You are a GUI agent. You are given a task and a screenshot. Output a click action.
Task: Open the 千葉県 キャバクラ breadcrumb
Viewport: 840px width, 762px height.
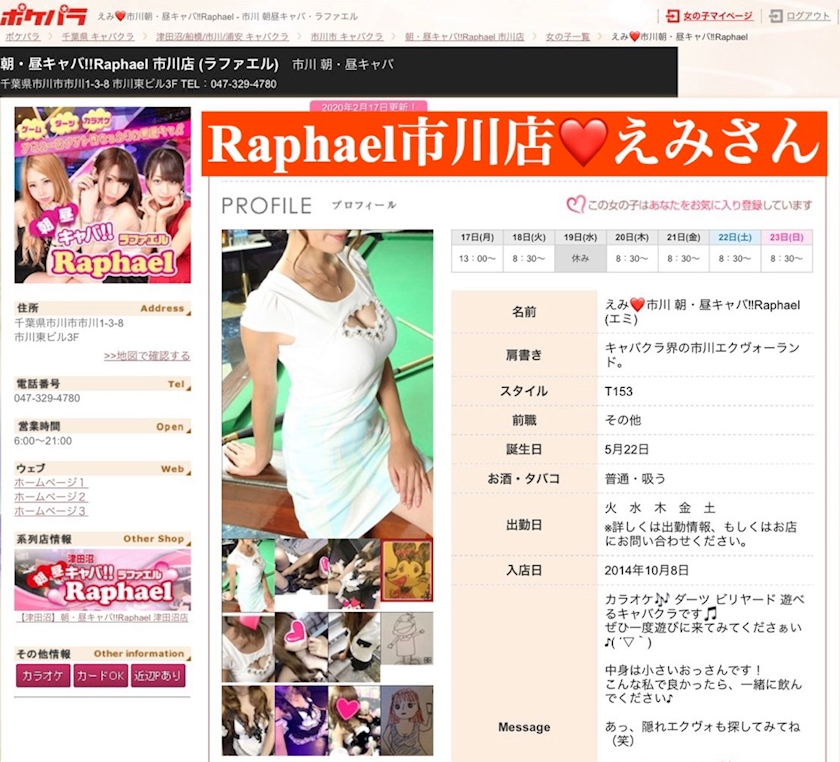coord(102,36)
